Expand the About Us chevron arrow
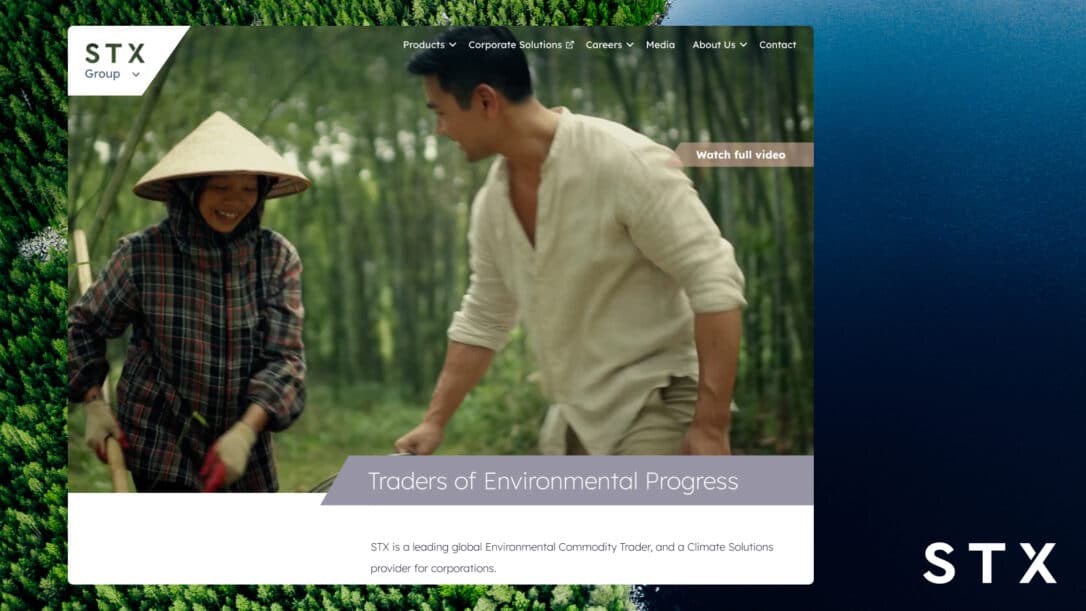 743,45
